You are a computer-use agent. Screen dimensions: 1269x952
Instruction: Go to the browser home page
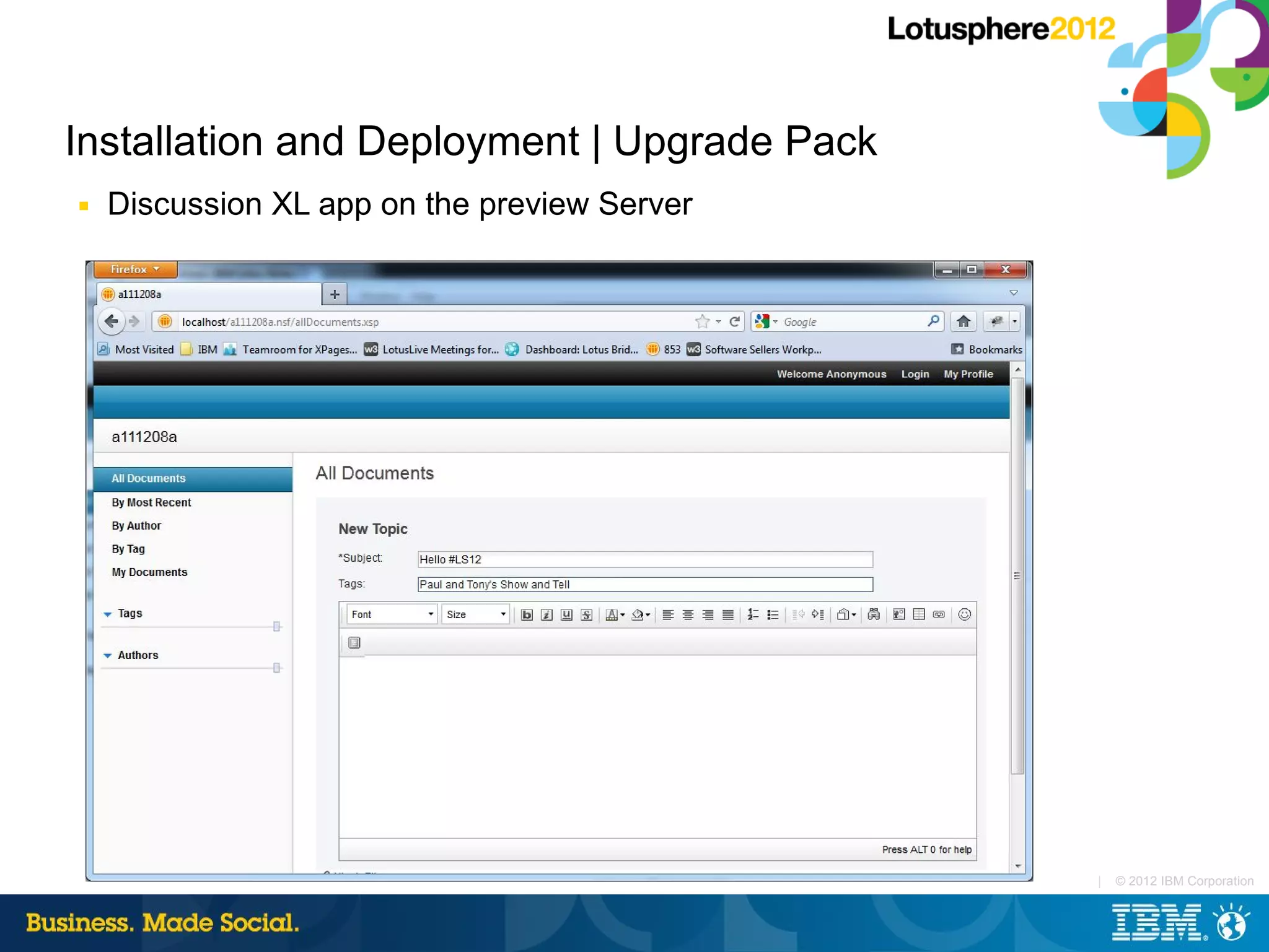point(964,321)
